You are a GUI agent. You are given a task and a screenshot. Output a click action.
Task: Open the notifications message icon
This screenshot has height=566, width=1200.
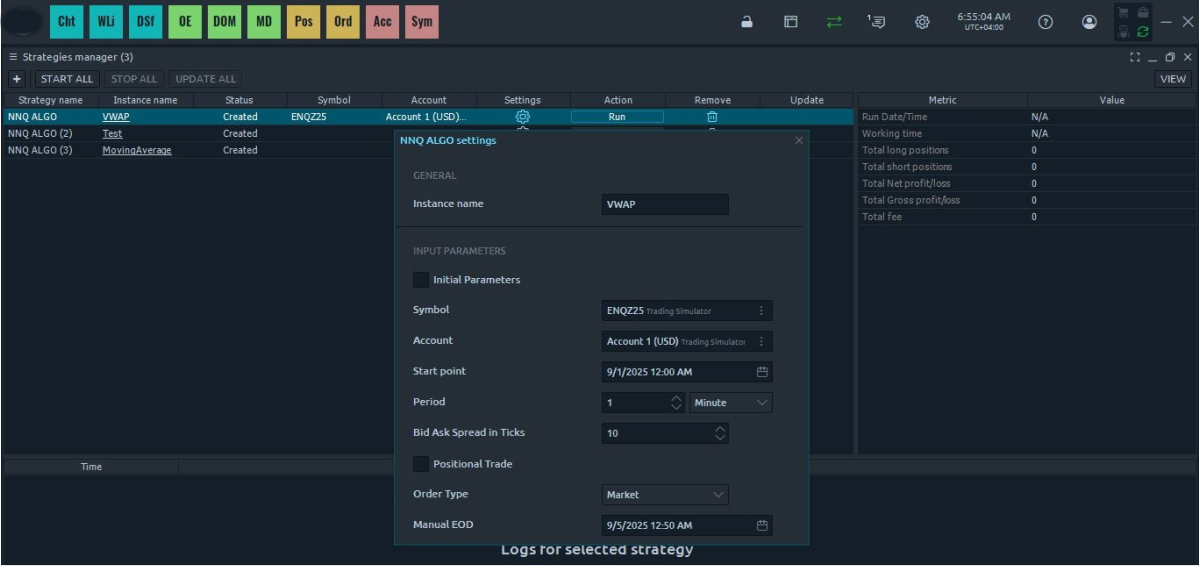tap(876, 22)
